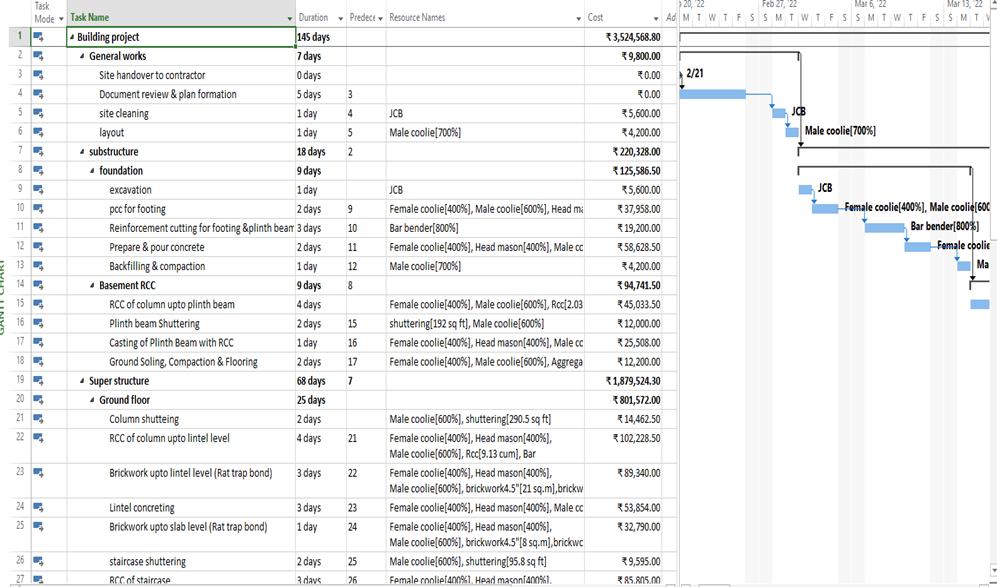Collapse the substructure summary task
The image size is (997, 587).
(x=83, y=151)
